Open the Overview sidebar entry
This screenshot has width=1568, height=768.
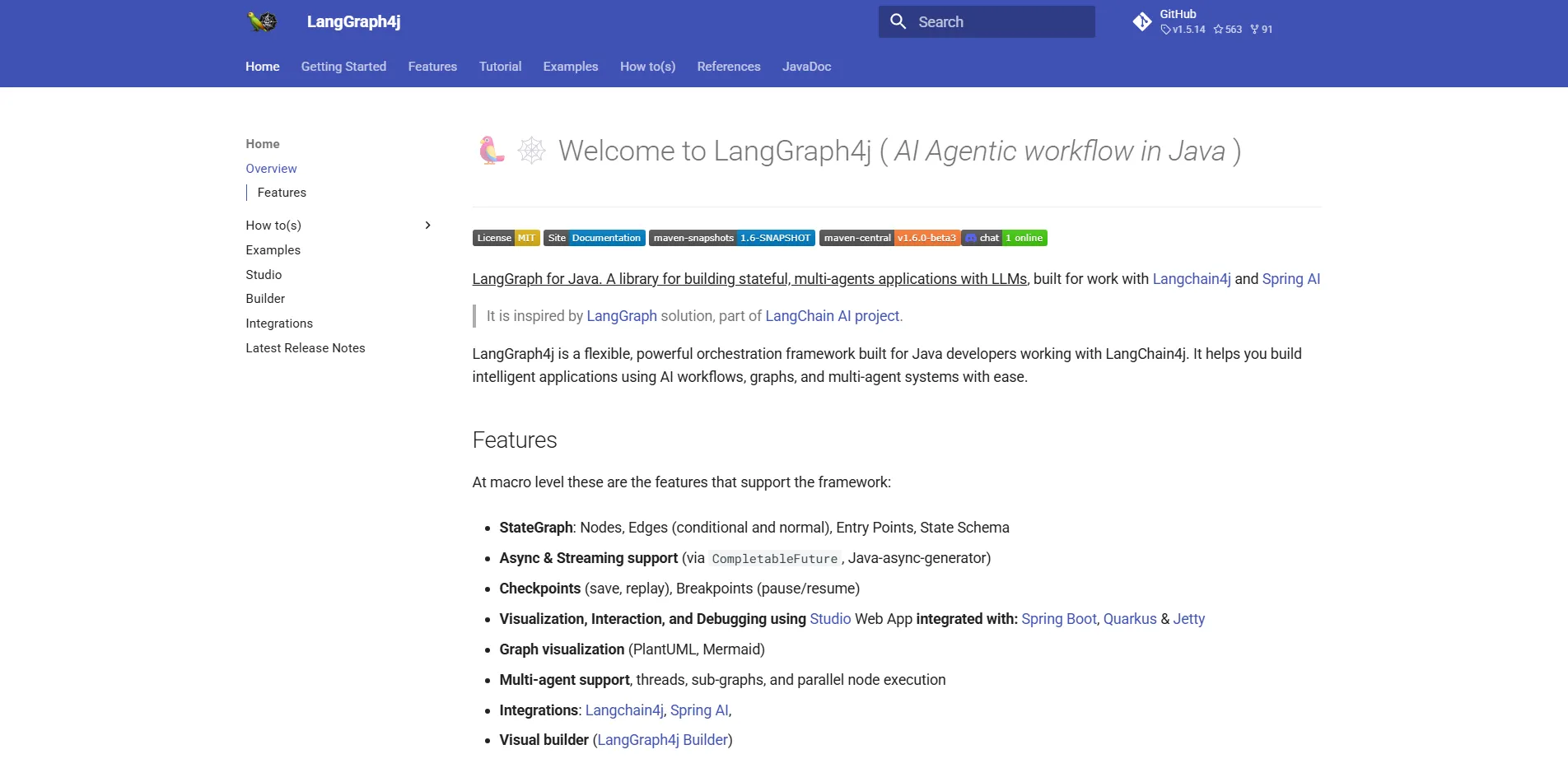coord(271,169)
